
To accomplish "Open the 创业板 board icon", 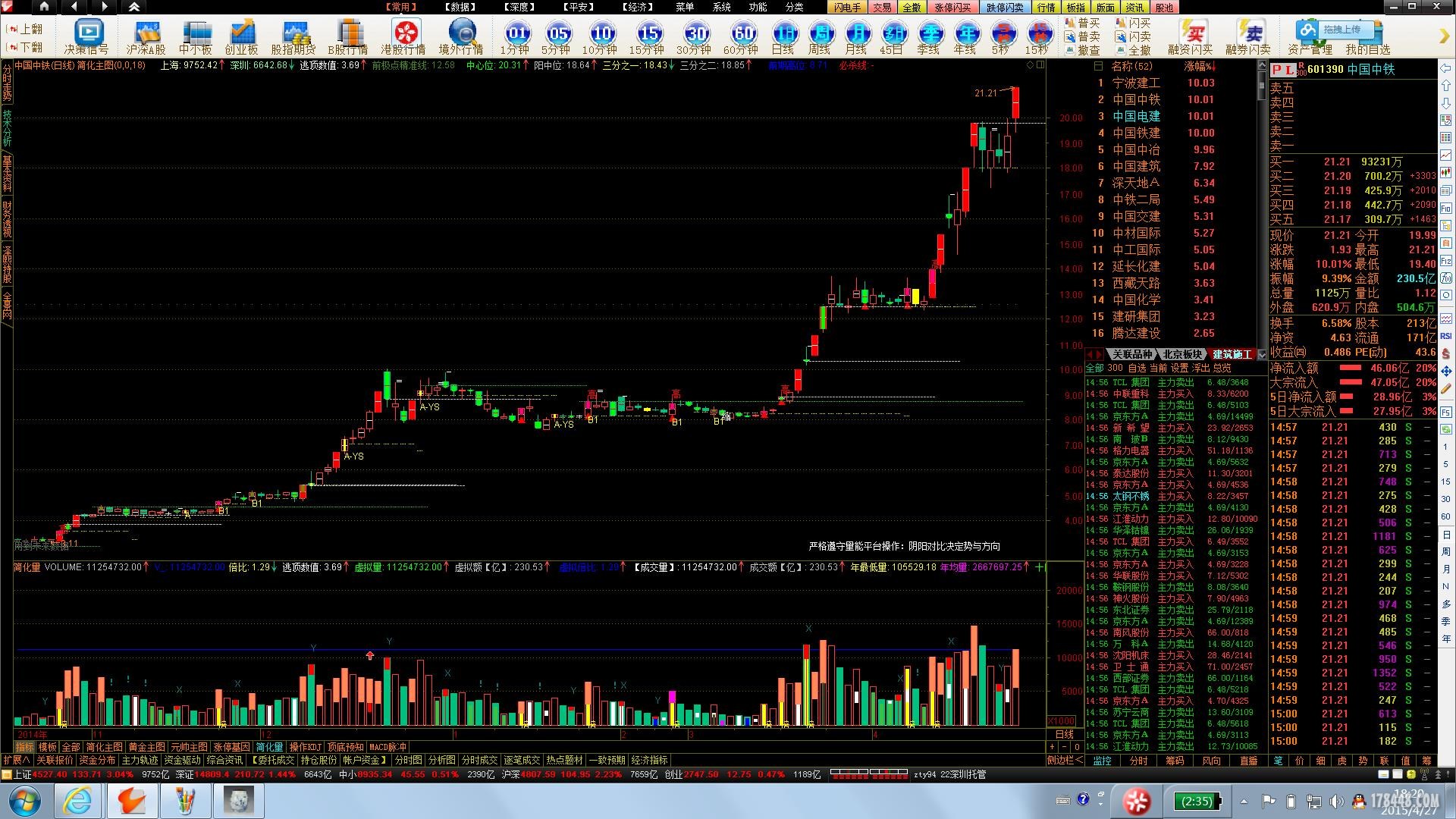I will point(242,37).
